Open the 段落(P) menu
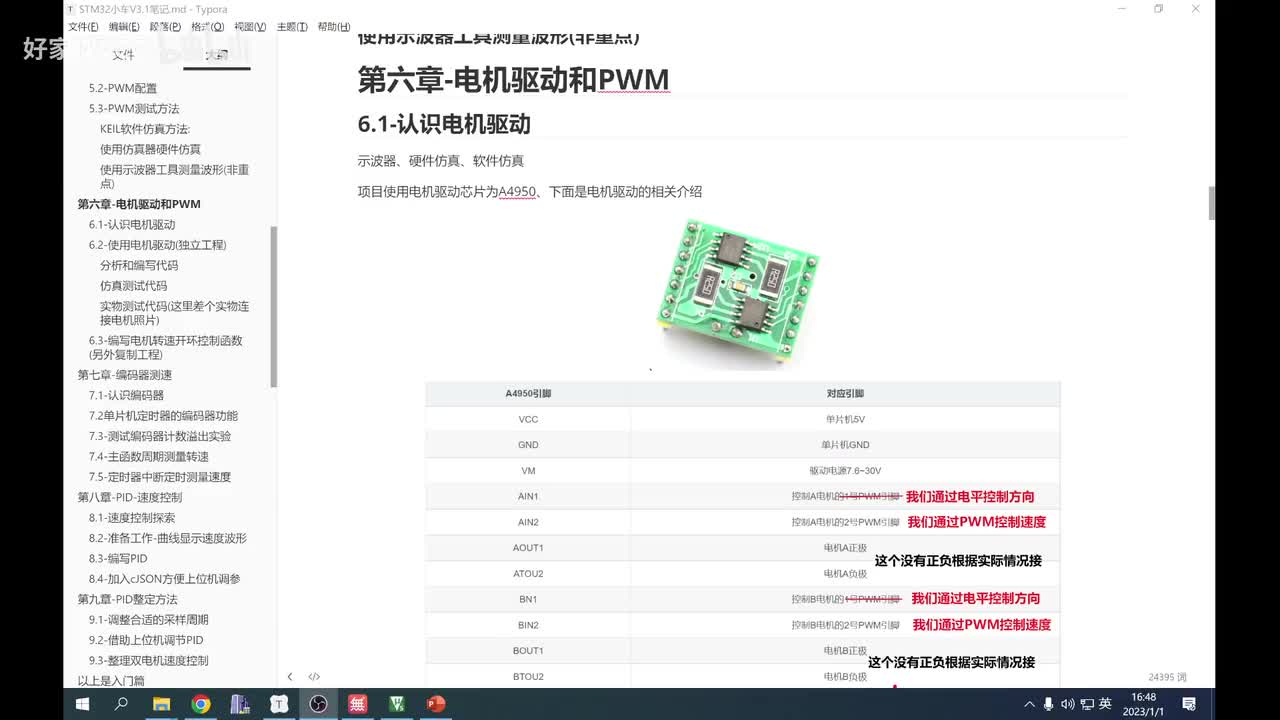Viewport: 1280px width, 720px height. pos(165,27)
